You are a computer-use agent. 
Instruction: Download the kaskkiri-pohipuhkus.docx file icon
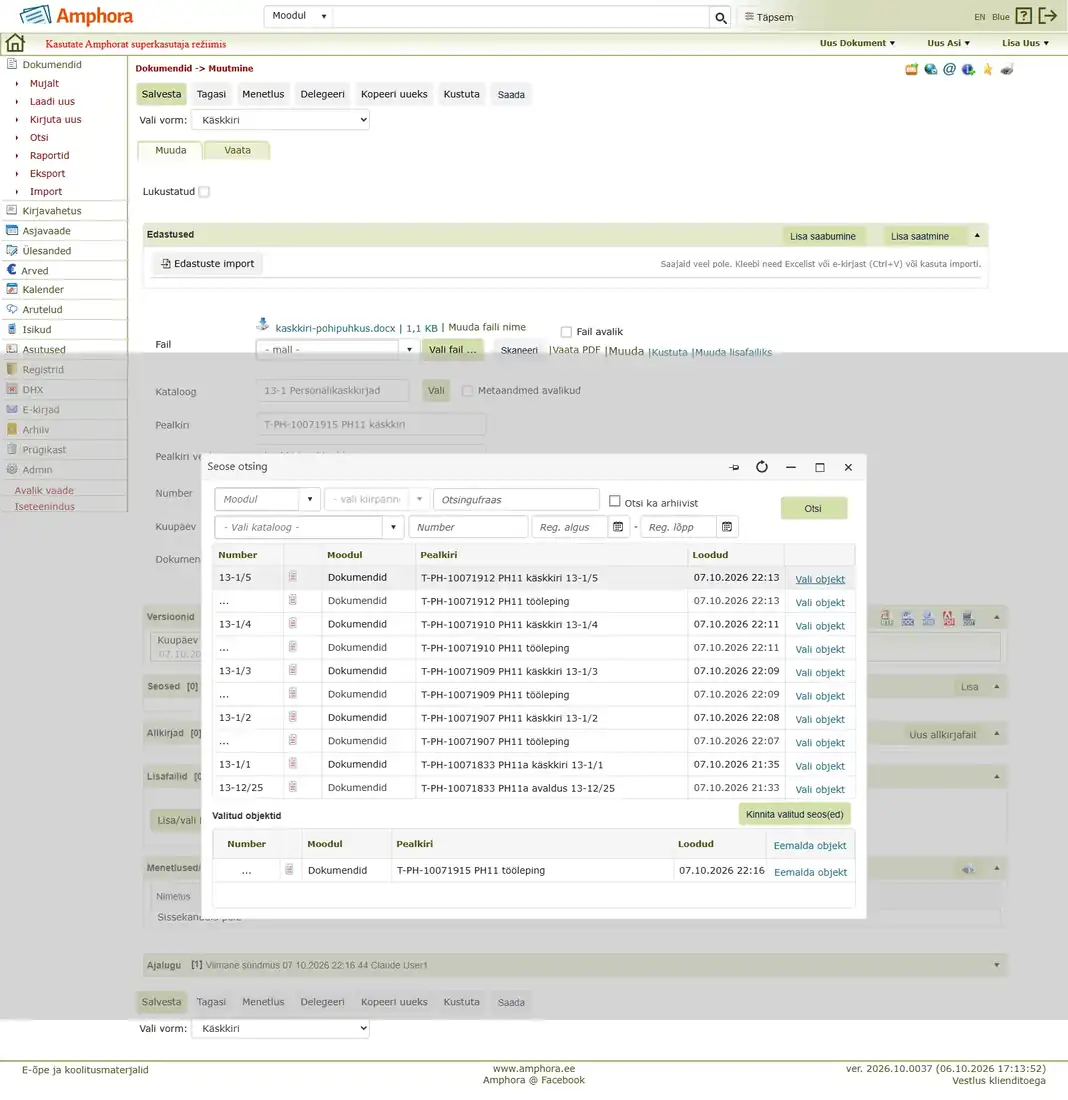(262, 324)
